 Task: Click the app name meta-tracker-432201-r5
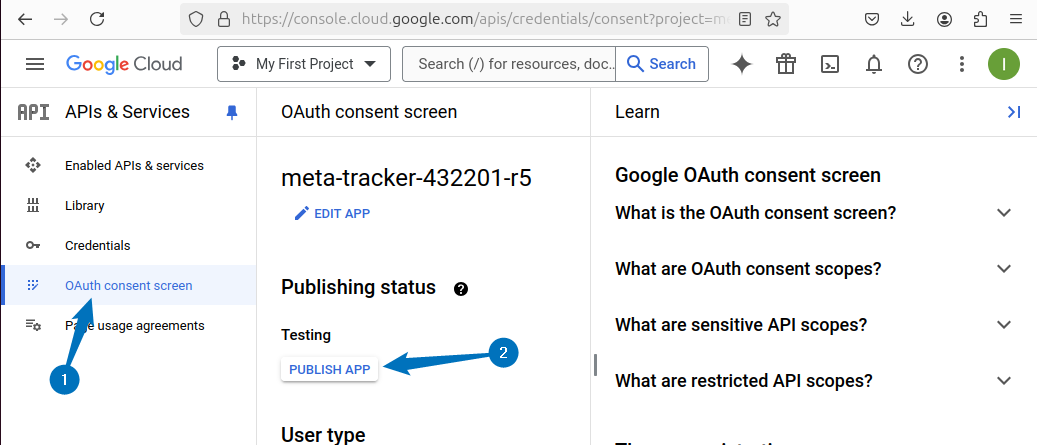pyautogui.click(x=406, y=178)
